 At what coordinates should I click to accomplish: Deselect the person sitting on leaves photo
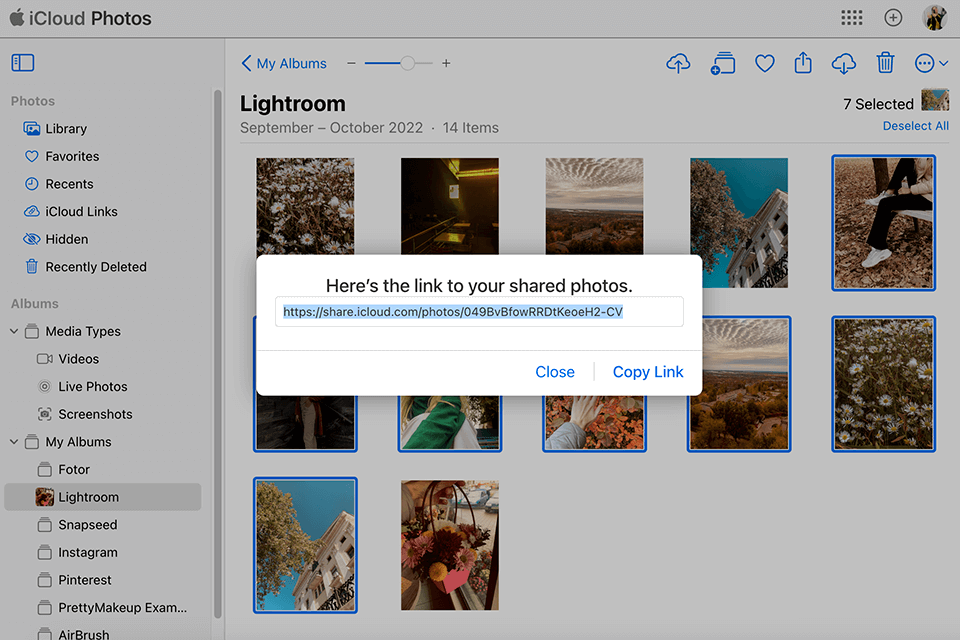click(883, 223)
